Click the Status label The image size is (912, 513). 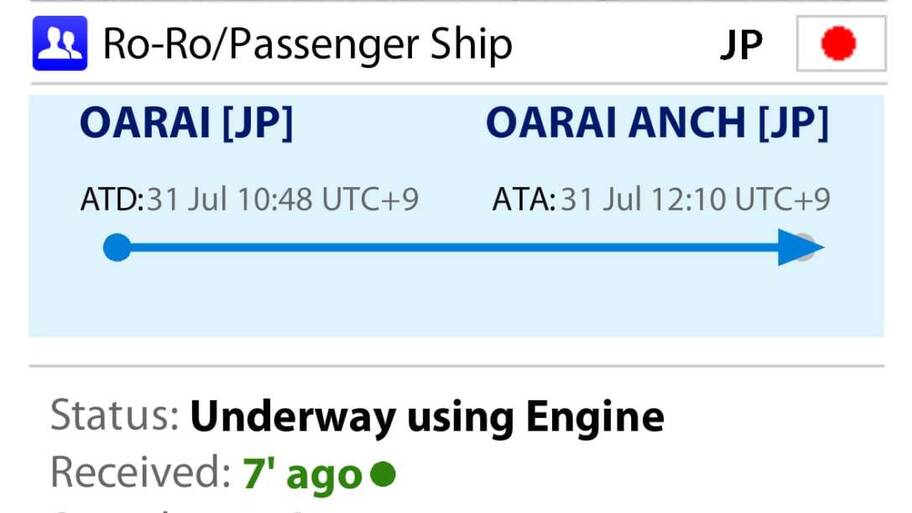(115, 415)
